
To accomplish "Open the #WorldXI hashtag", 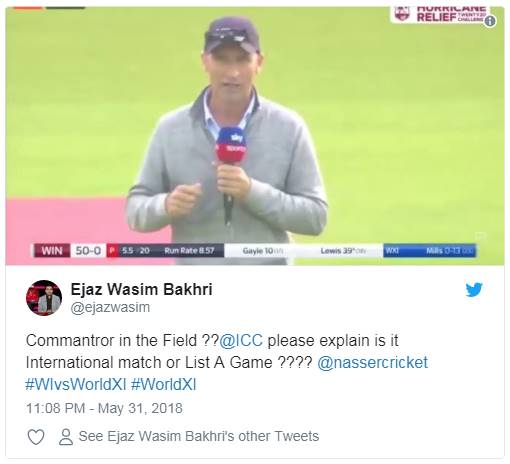I will click(163, 384).
